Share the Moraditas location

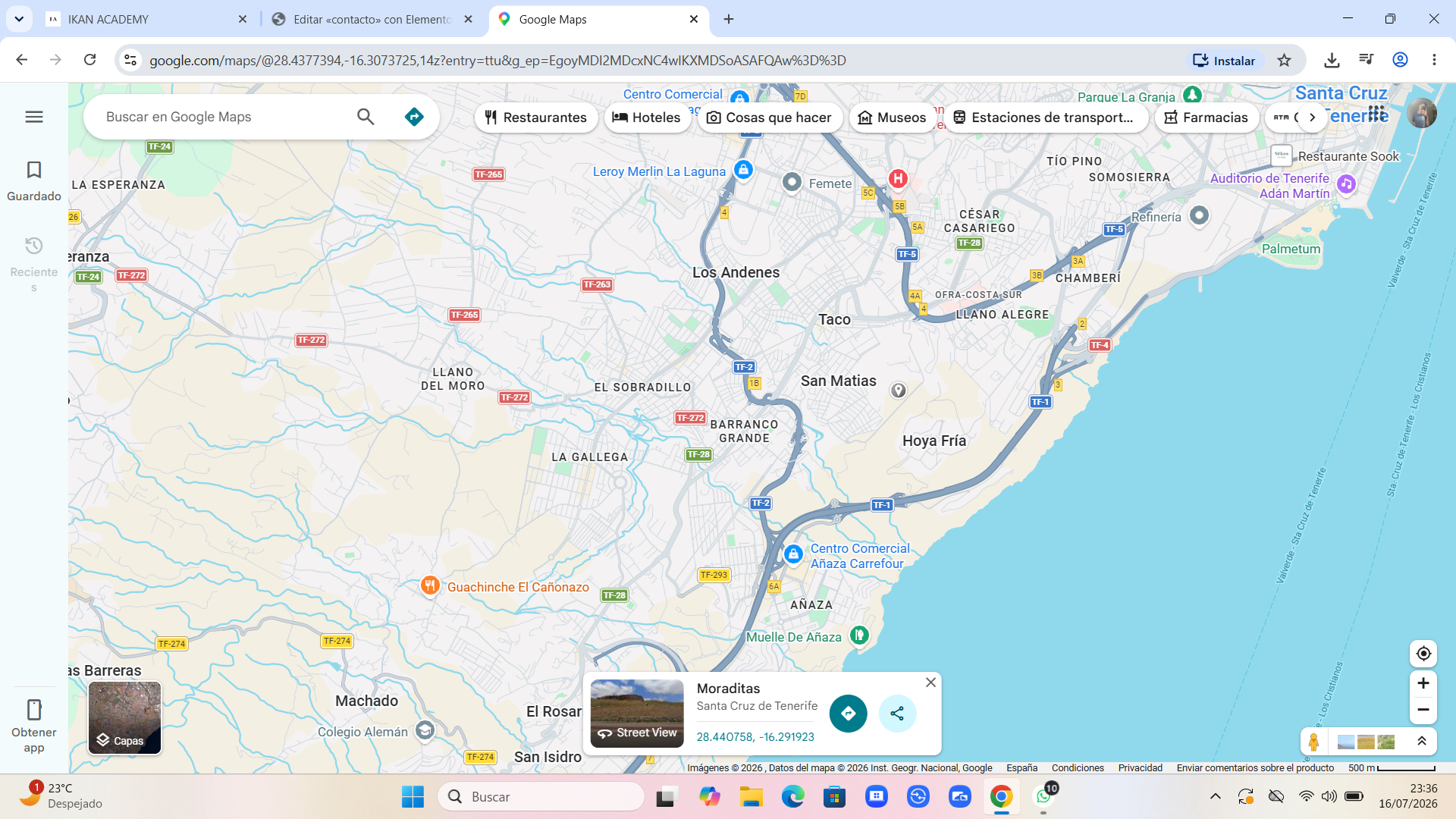pyautogui.click(x=897, y=714)
